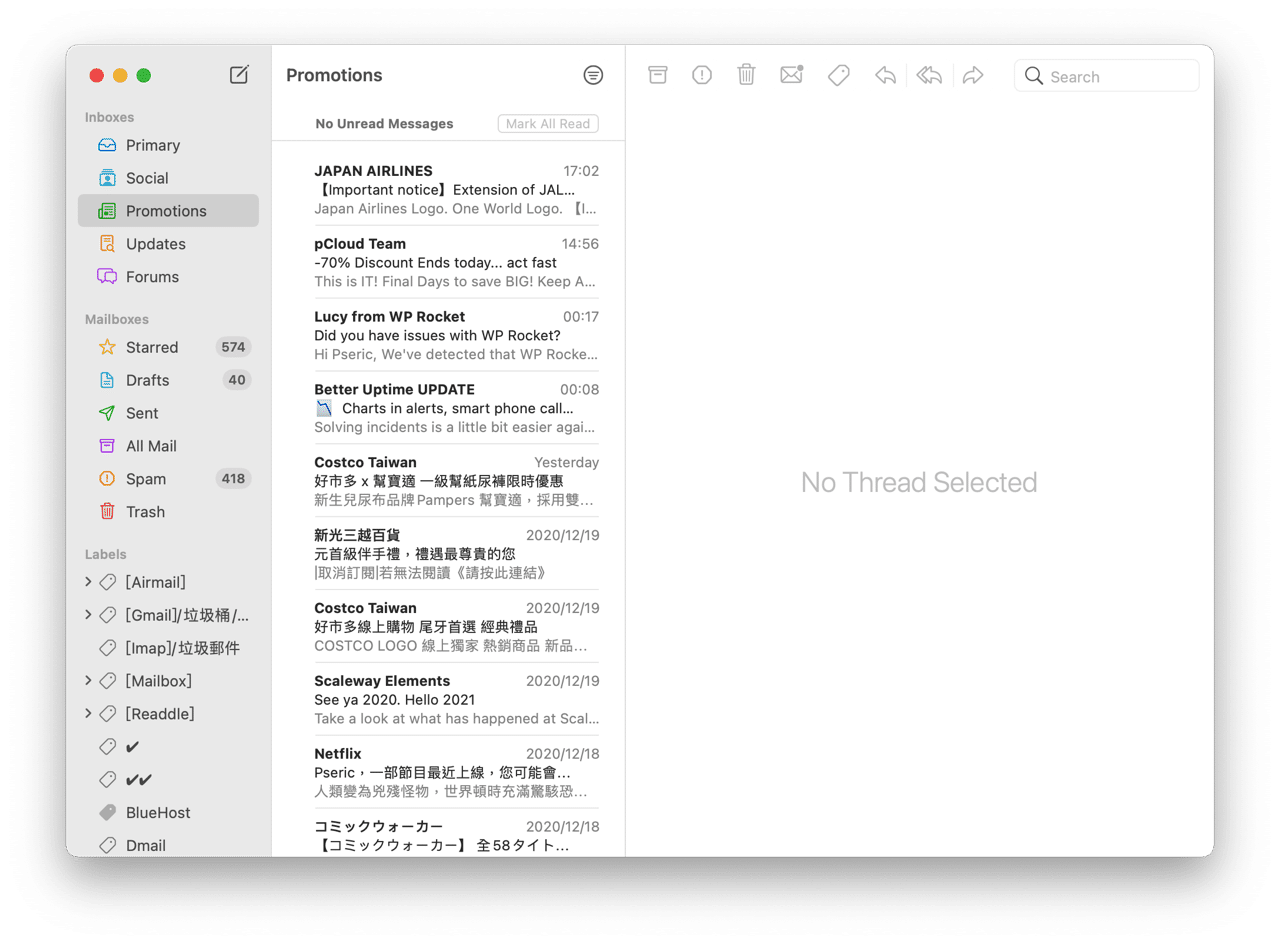Click the Trash toolbar icon

(x=746, y=75)
